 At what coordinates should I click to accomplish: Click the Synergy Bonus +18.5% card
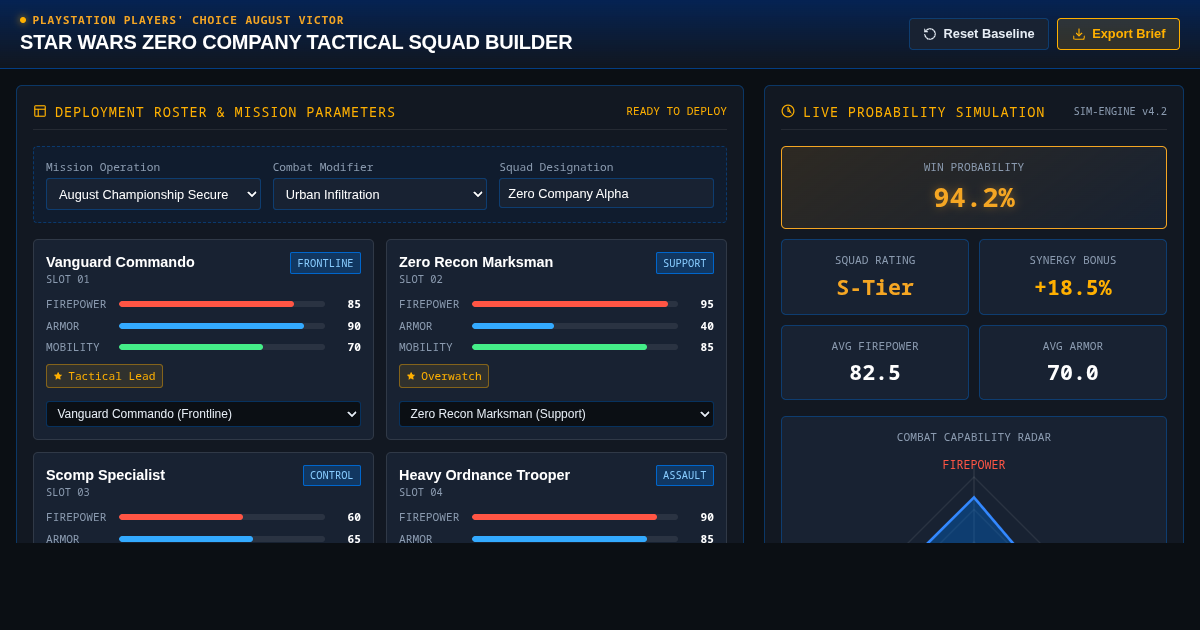[1073, 277]
